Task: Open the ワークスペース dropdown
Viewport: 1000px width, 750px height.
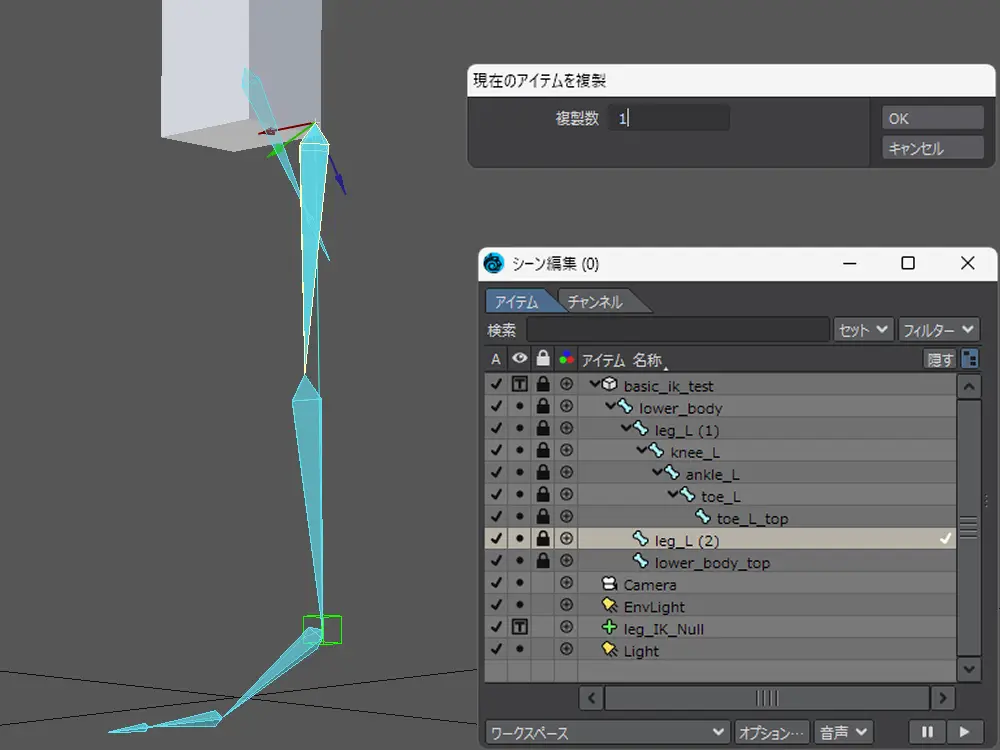Action: (x=607, y=733)
